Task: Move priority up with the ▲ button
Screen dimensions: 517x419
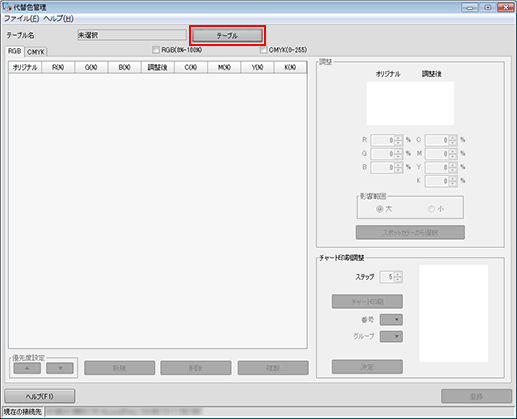Action: click(x=27, y=368)
